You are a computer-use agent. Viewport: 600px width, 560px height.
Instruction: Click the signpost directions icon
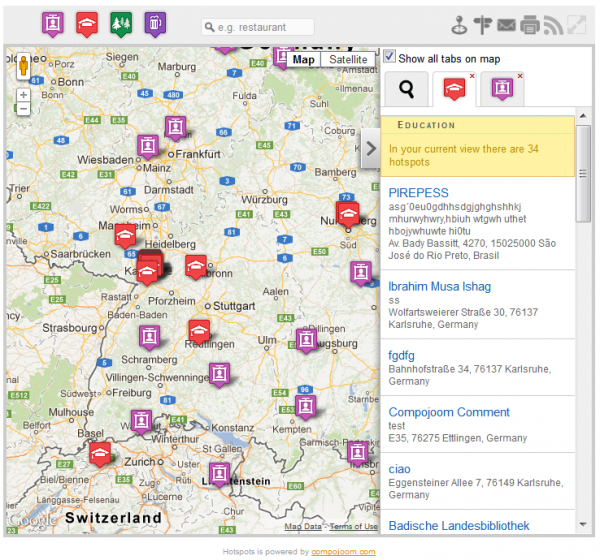coord(483,26)
